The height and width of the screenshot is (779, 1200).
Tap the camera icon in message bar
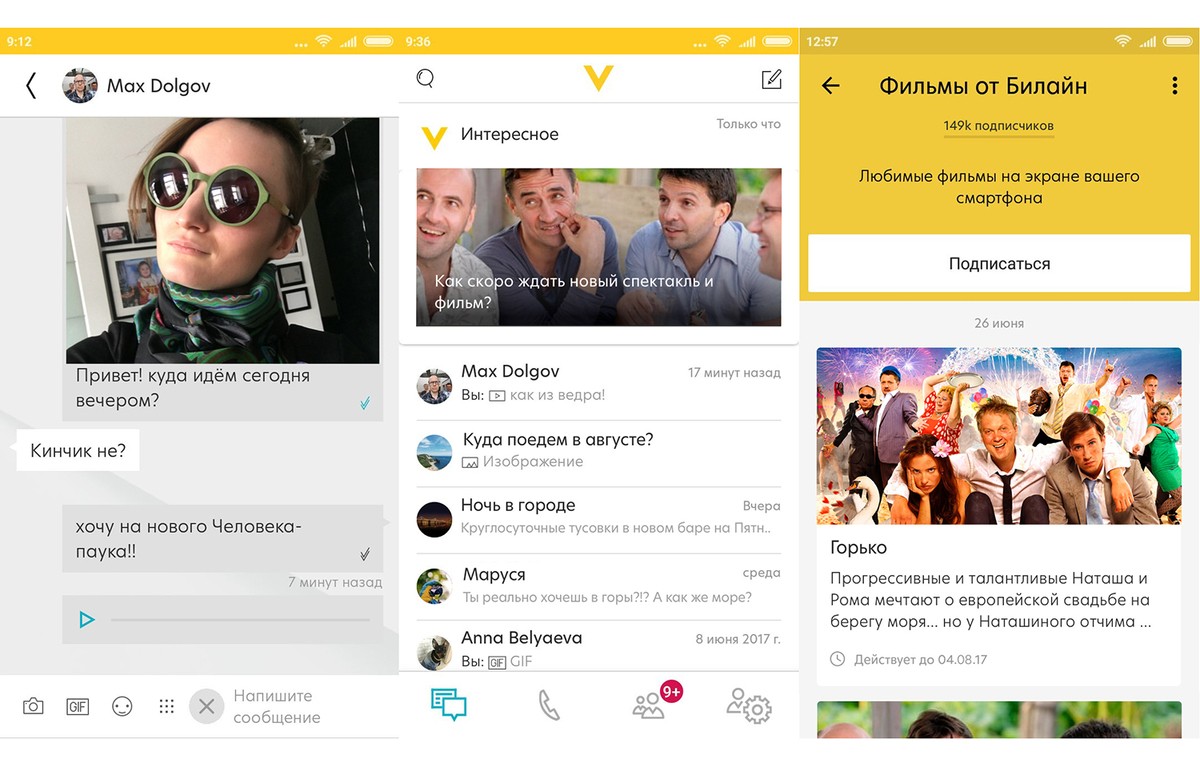tap(33, 706)
